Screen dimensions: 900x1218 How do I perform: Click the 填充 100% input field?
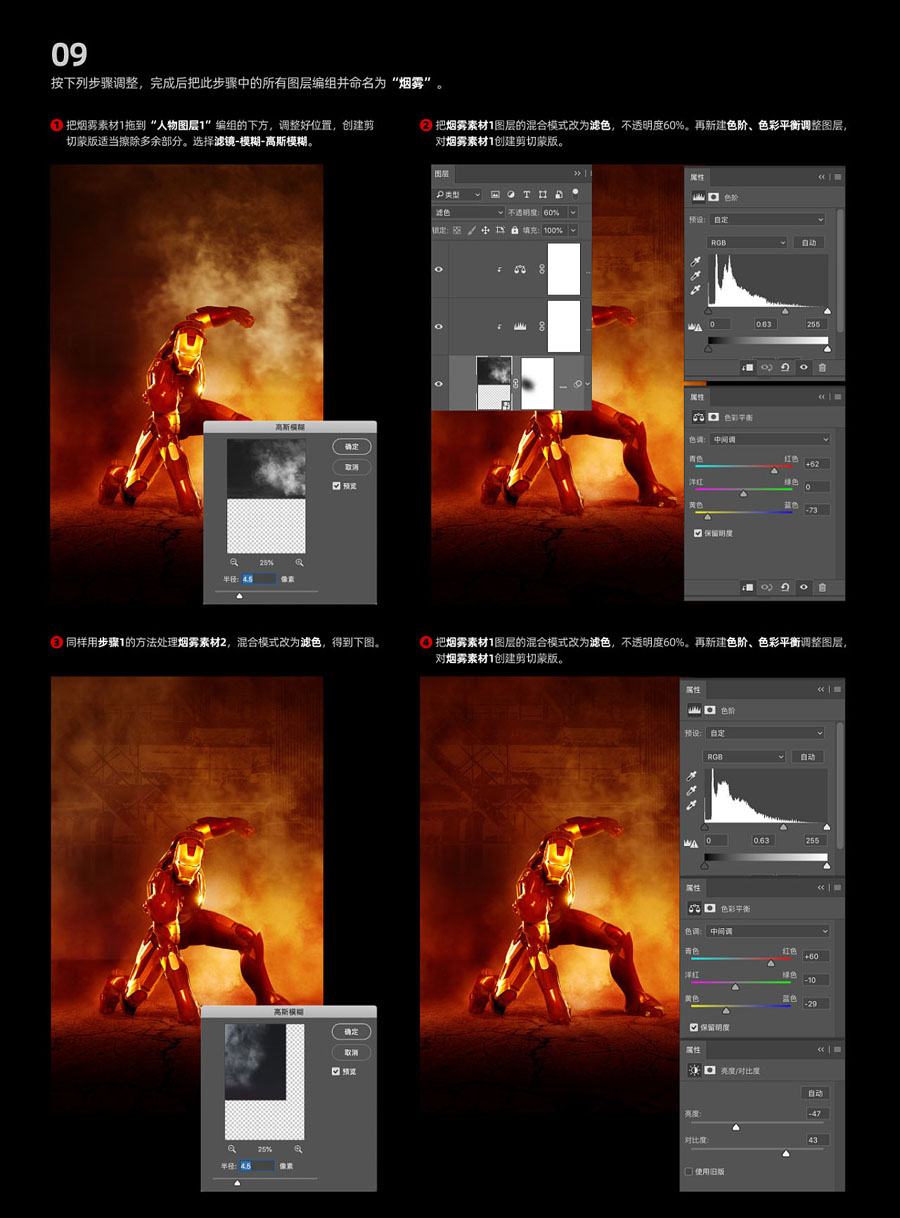(x=553, y=230)
